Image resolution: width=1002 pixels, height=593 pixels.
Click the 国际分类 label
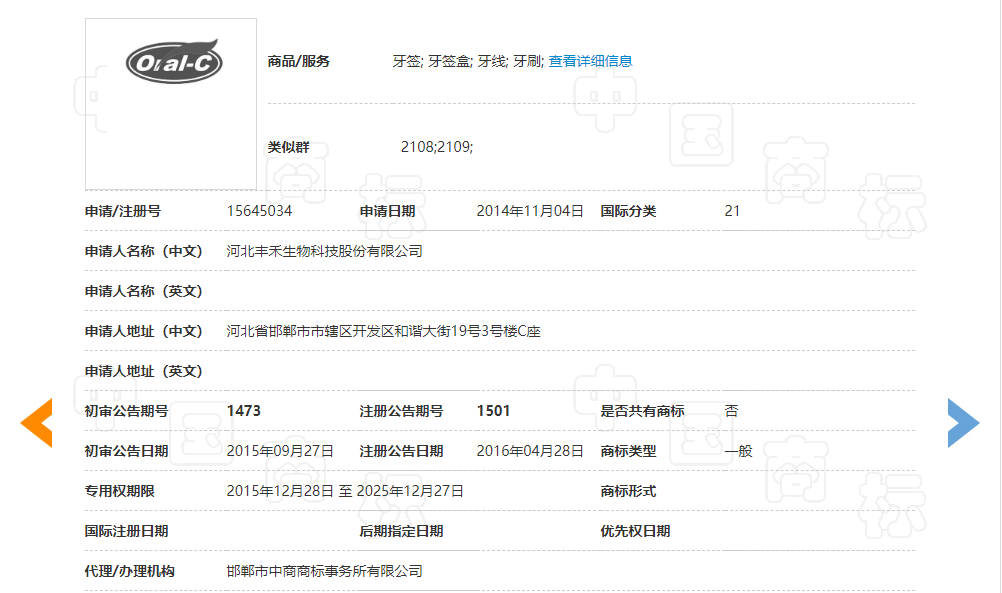coord(628,212)
